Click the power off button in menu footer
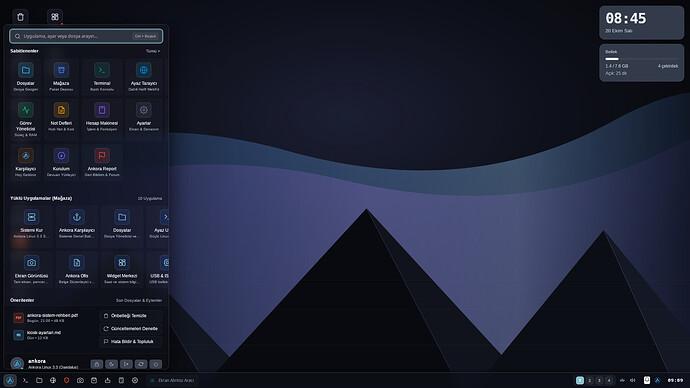 point(156,364)
